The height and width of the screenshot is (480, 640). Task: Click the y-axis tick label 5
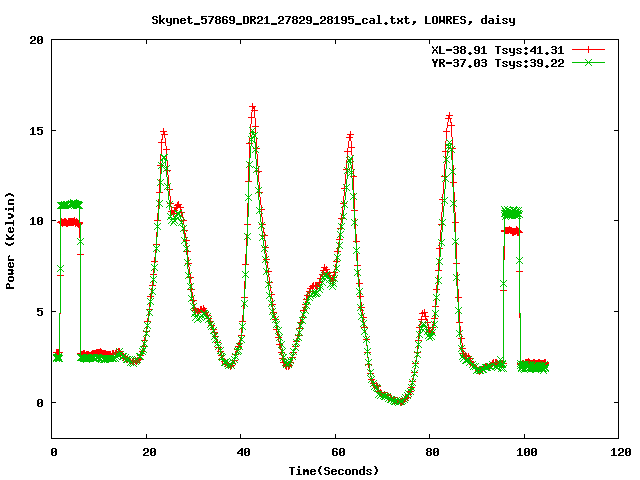pos(40,312)
